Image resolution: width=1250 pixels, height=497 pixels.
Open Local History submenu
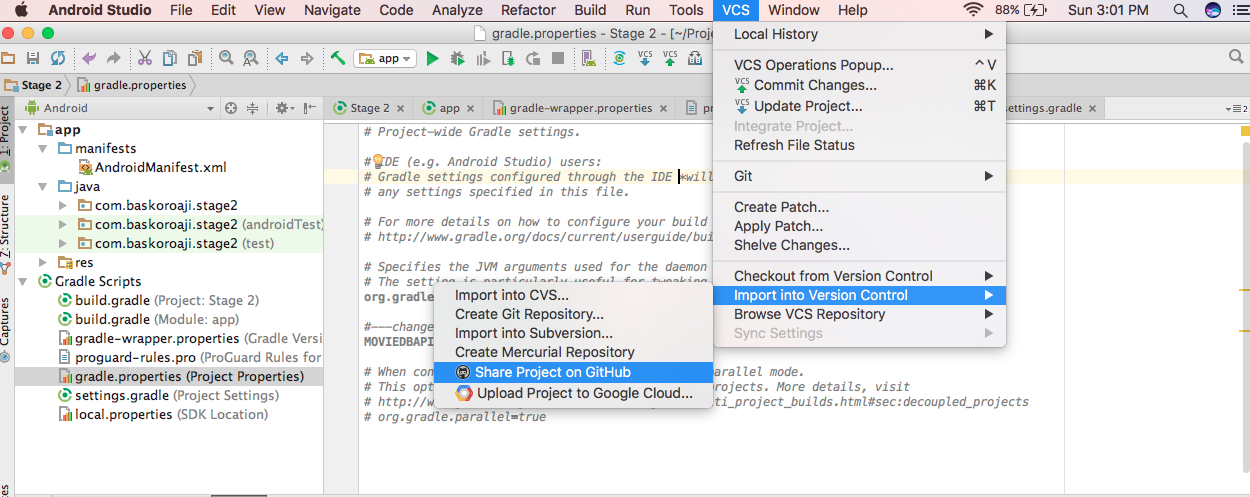click(859, 34)
